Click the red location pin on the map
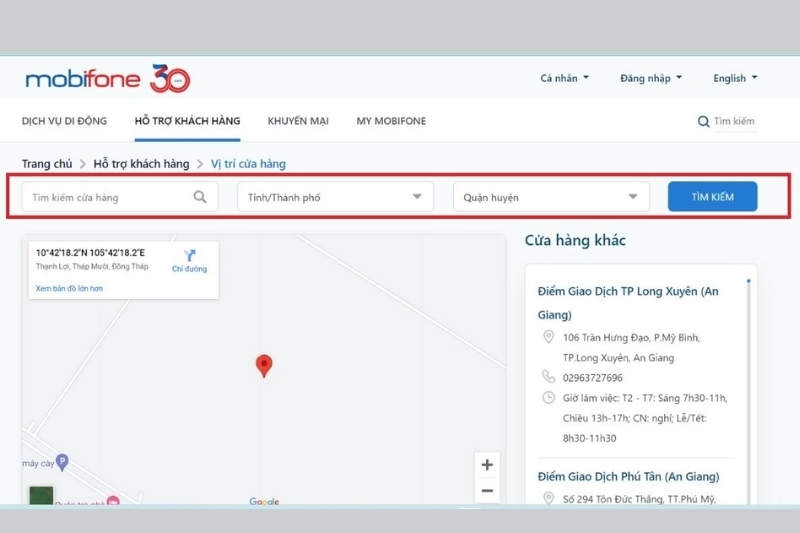The width and height of the screenshot is (800, 533). pos(264,366)
